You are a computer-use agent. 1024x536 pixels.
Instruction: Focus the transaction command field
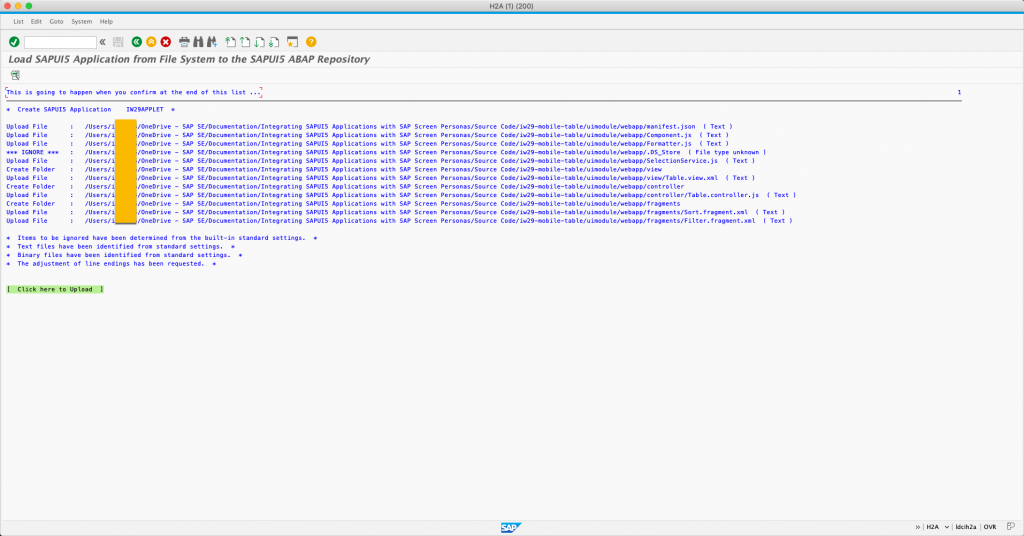point(60,42)
